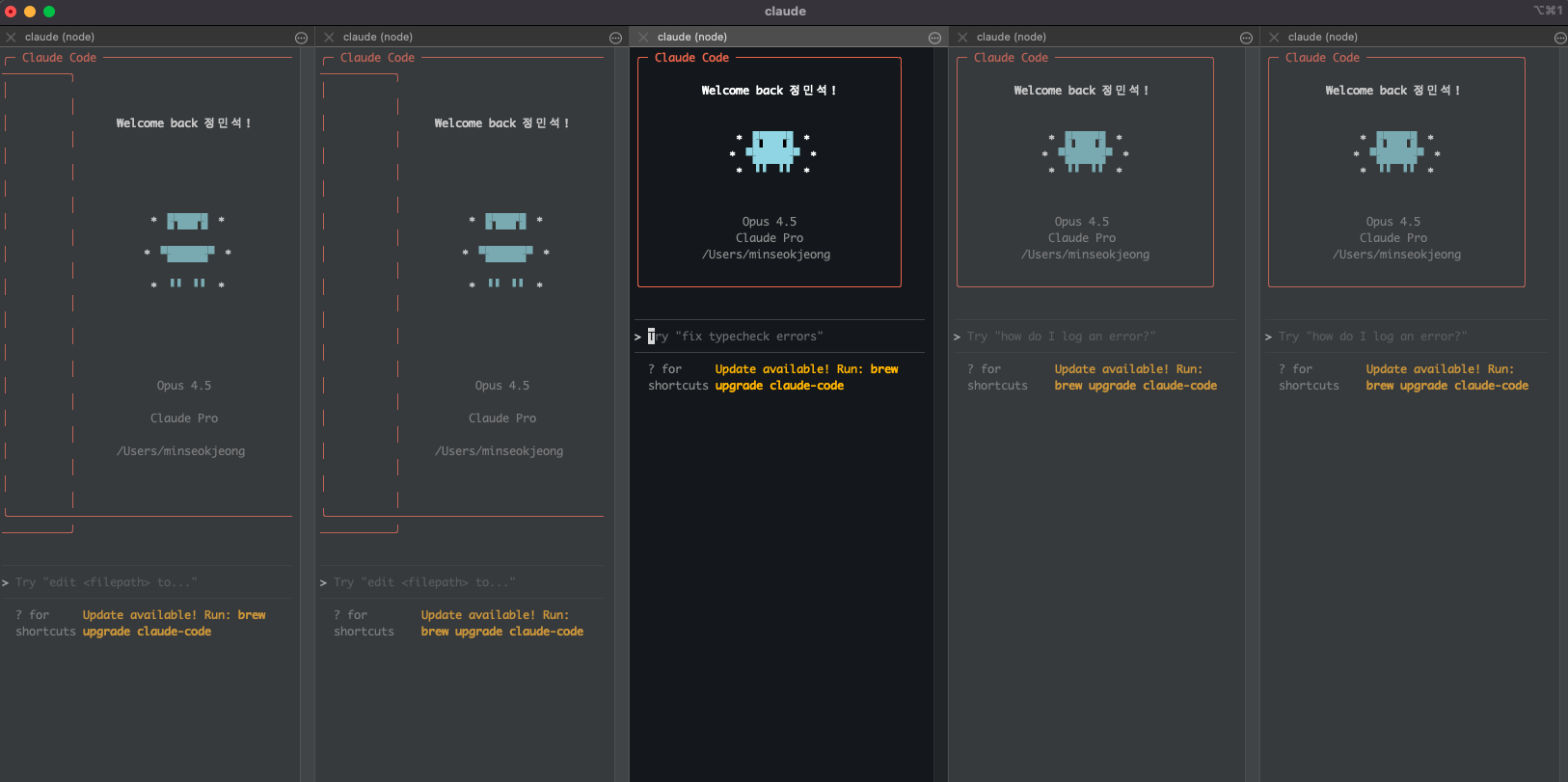Click 'brew upgrade claude-code' text in fourth pane

pos(1136,386)
